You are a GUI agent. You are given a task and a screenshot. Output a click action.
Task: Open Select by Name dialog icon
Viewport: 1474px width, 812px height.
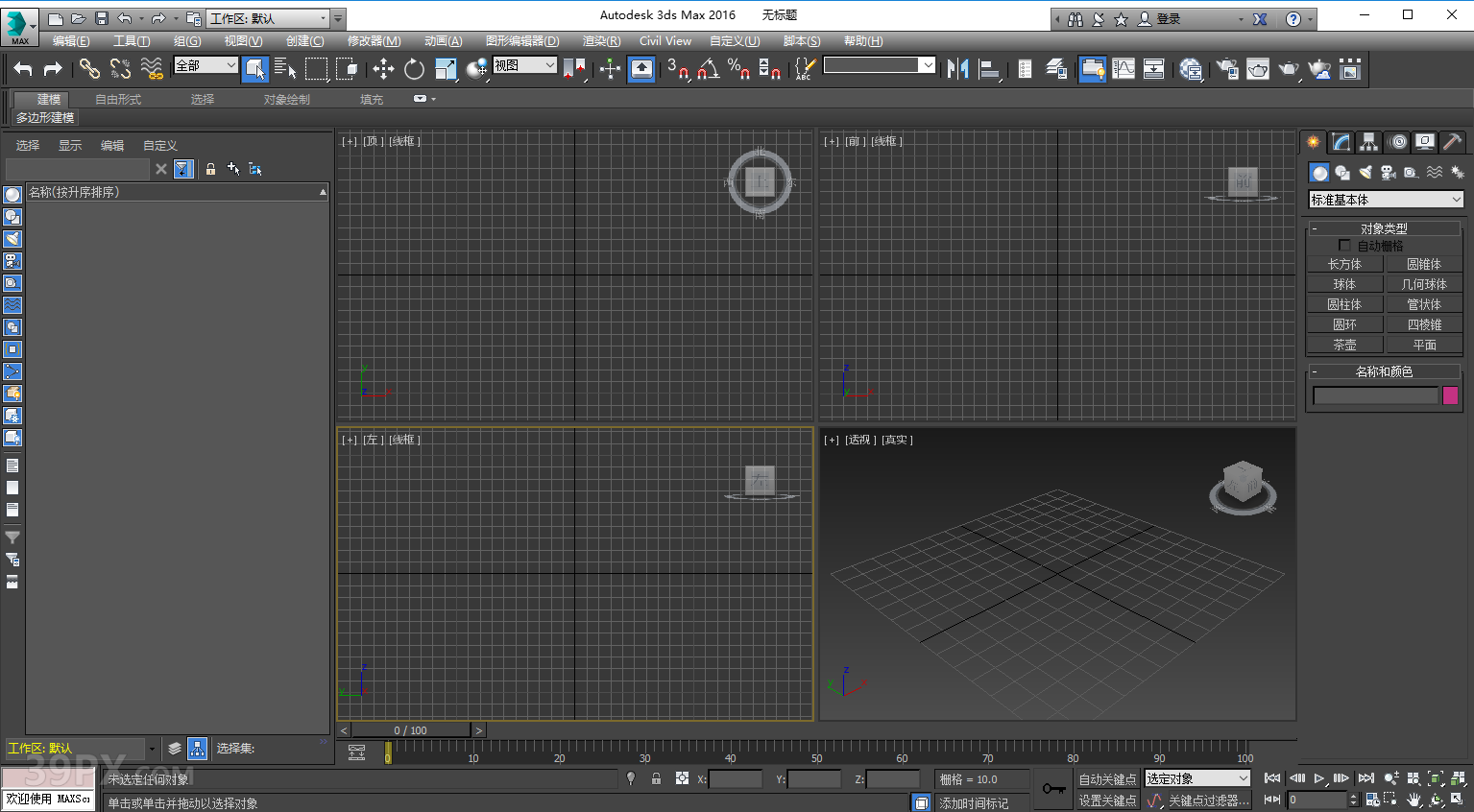[x=285, y=68]
